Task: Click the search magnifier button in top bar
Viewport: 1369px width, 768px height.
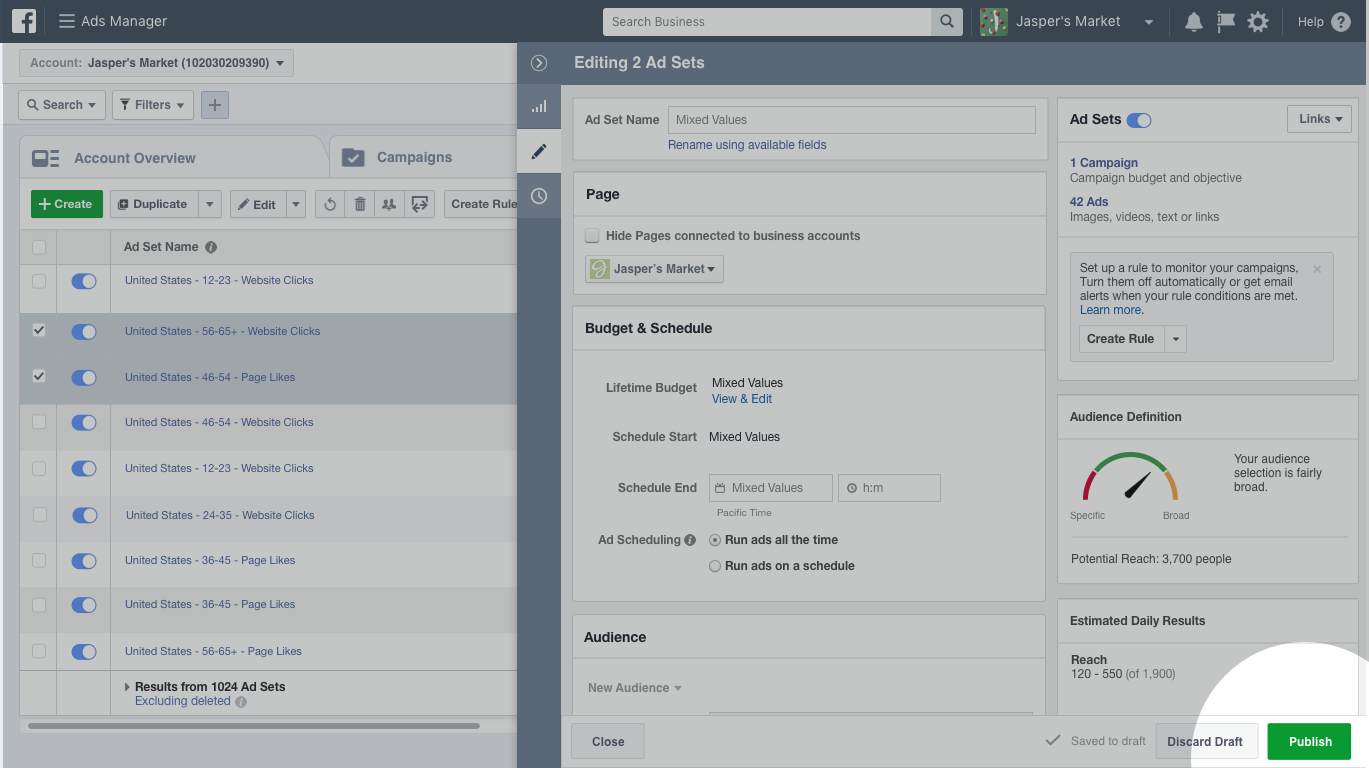Action: 946,21
